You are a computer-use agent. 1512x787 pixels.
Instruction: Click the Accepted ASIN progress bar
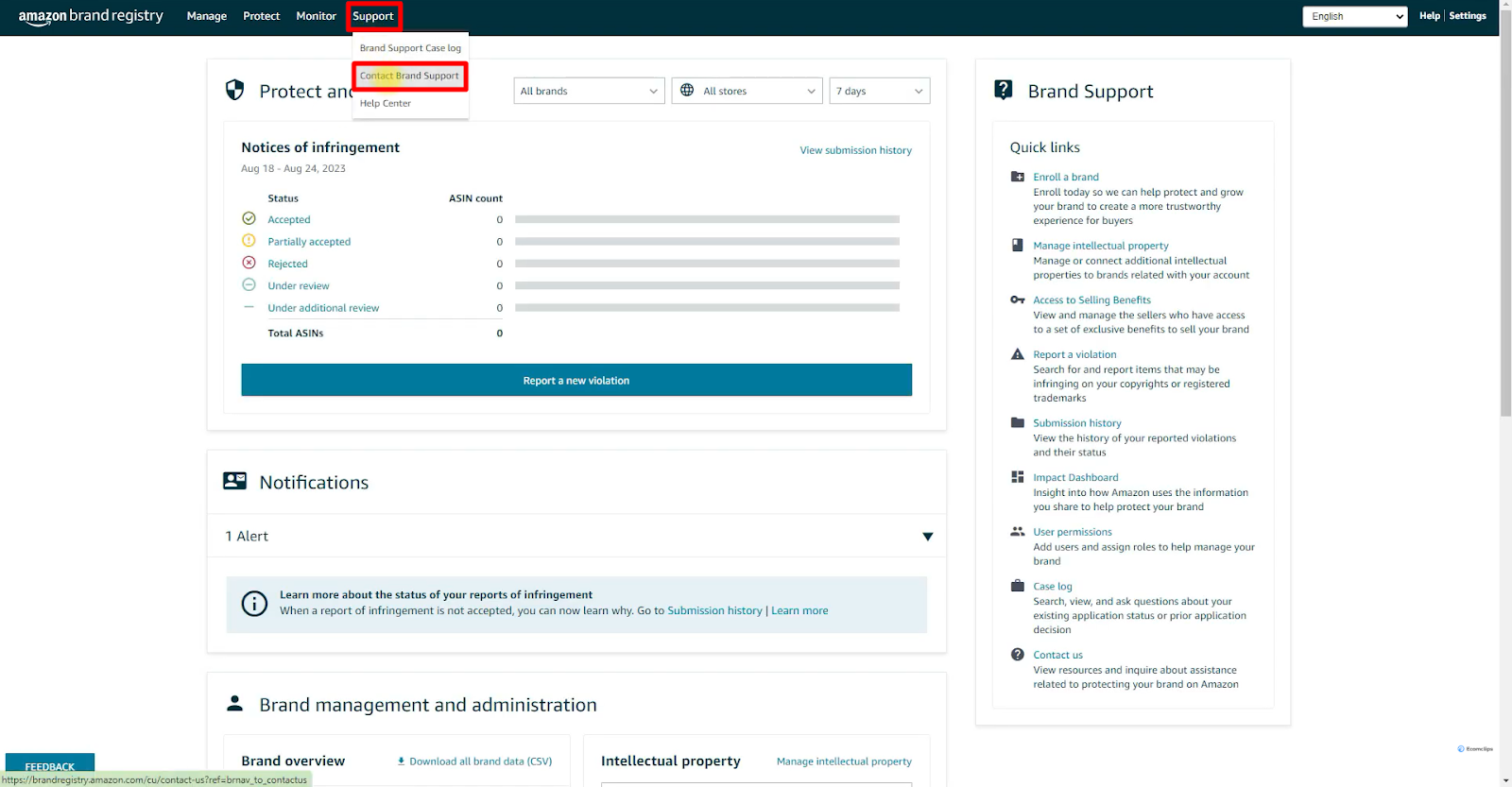coord(707,219)
